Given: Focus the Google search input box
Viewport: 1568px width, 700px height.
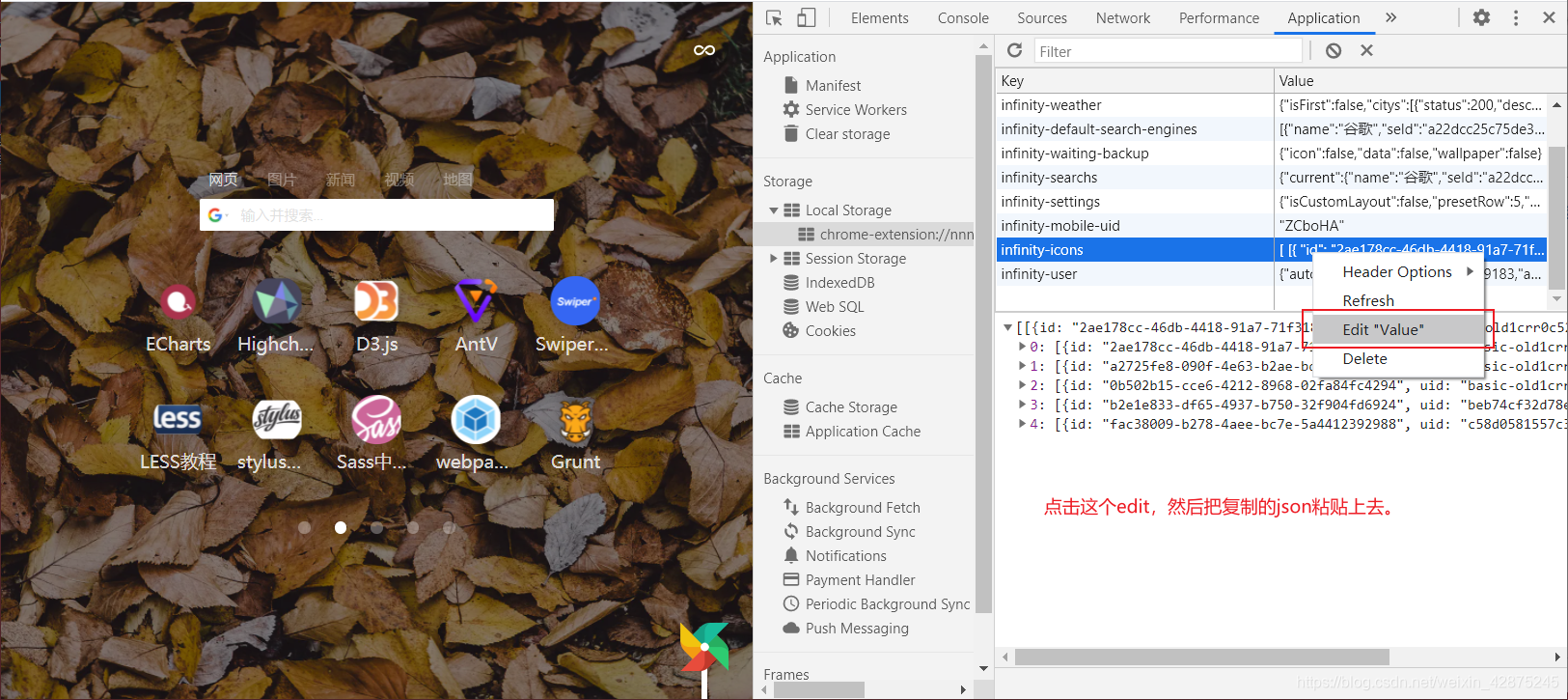Looking at the screenshot, I should (x=376, y=214).
